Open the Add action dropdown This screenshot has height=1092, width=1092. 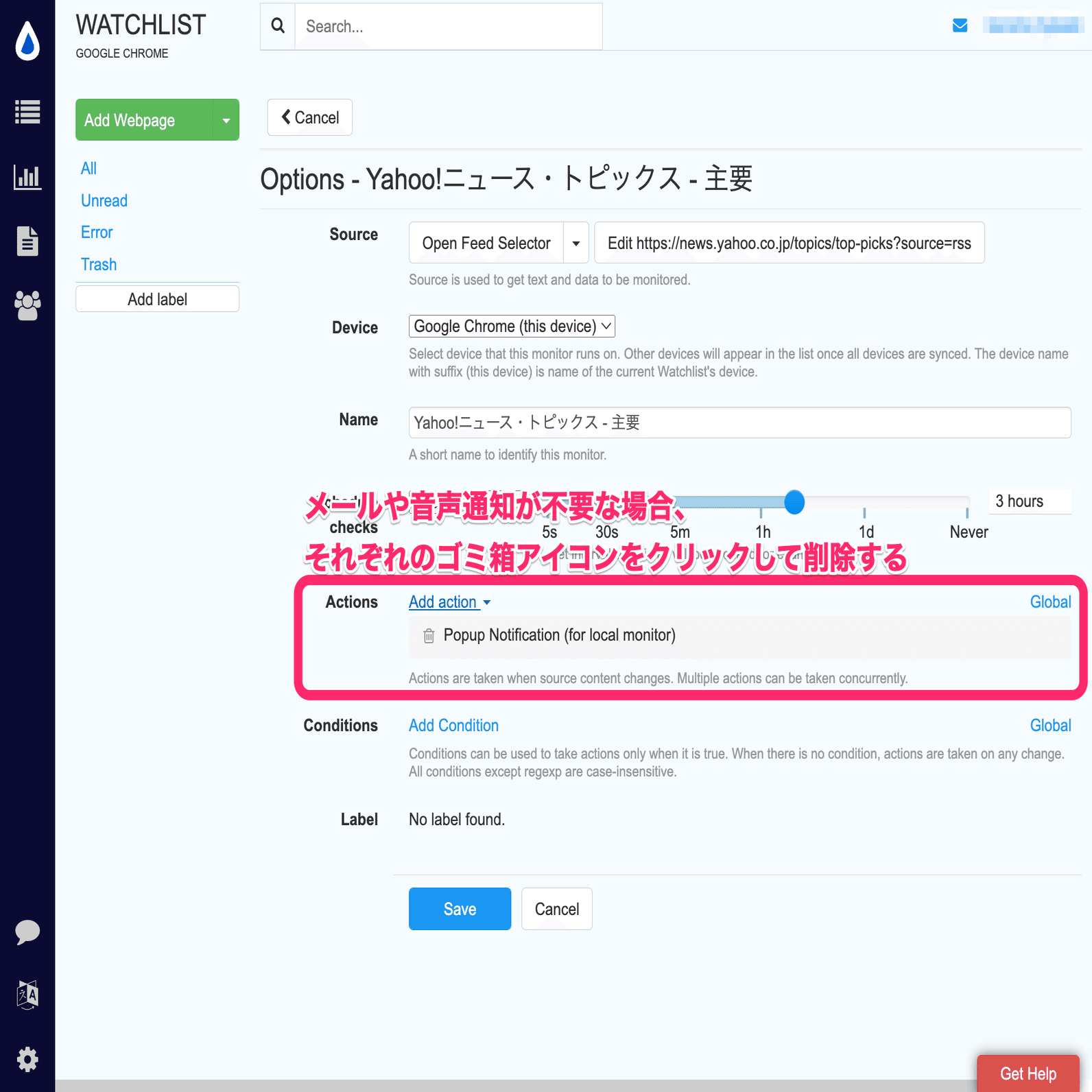(450, 602)
